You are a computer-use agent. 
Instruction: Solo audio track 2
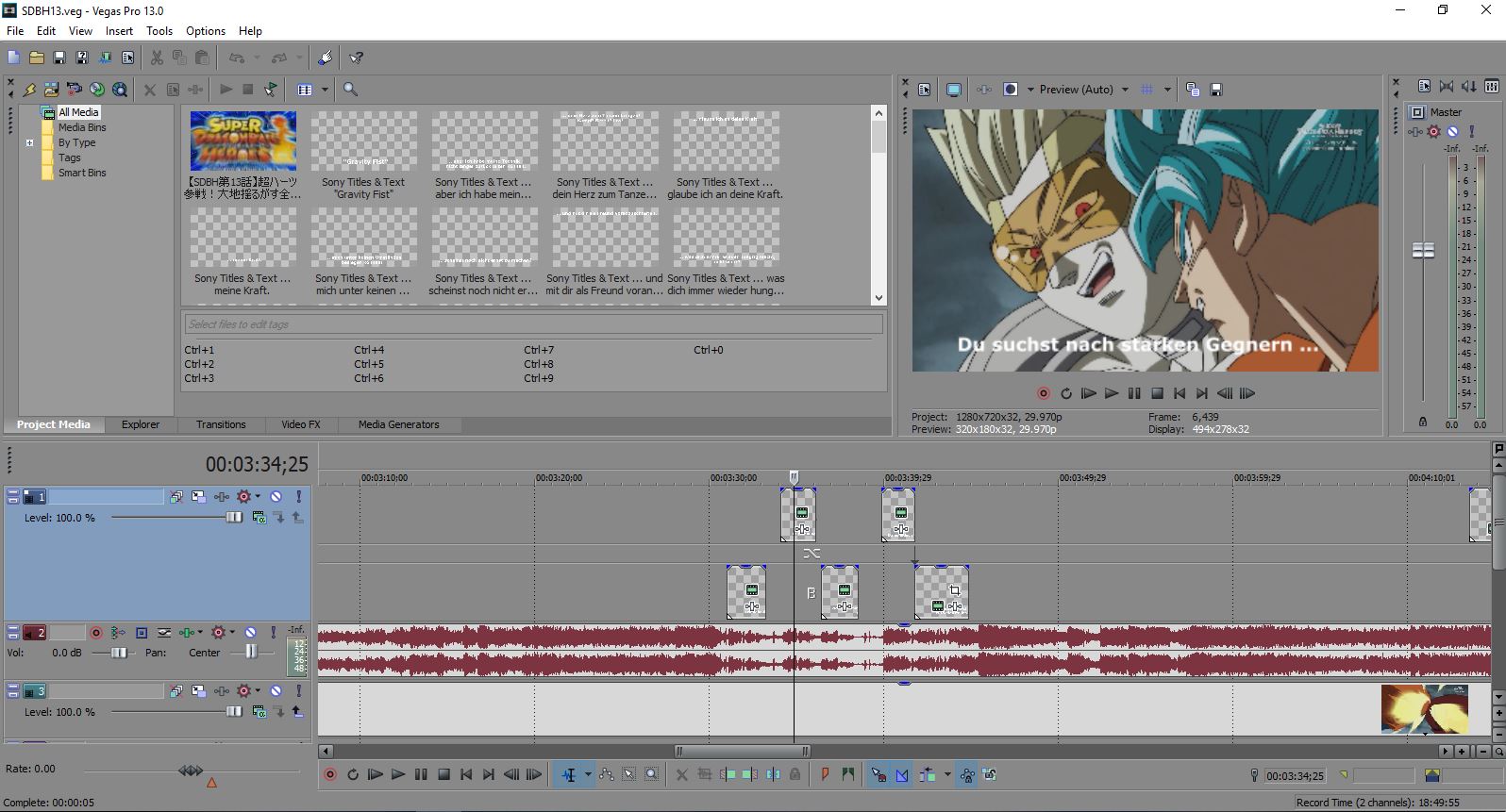pyautogui.click(x=274, y=633)
